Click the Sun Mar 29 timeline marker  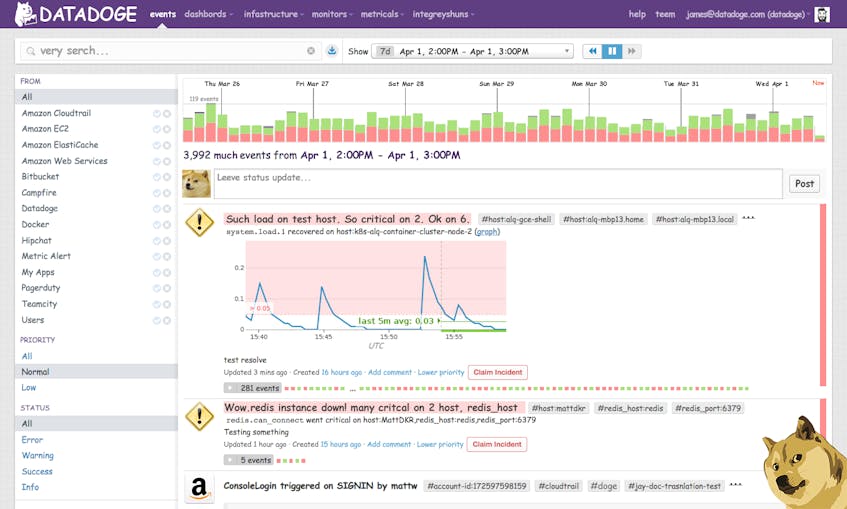[496, 84]
